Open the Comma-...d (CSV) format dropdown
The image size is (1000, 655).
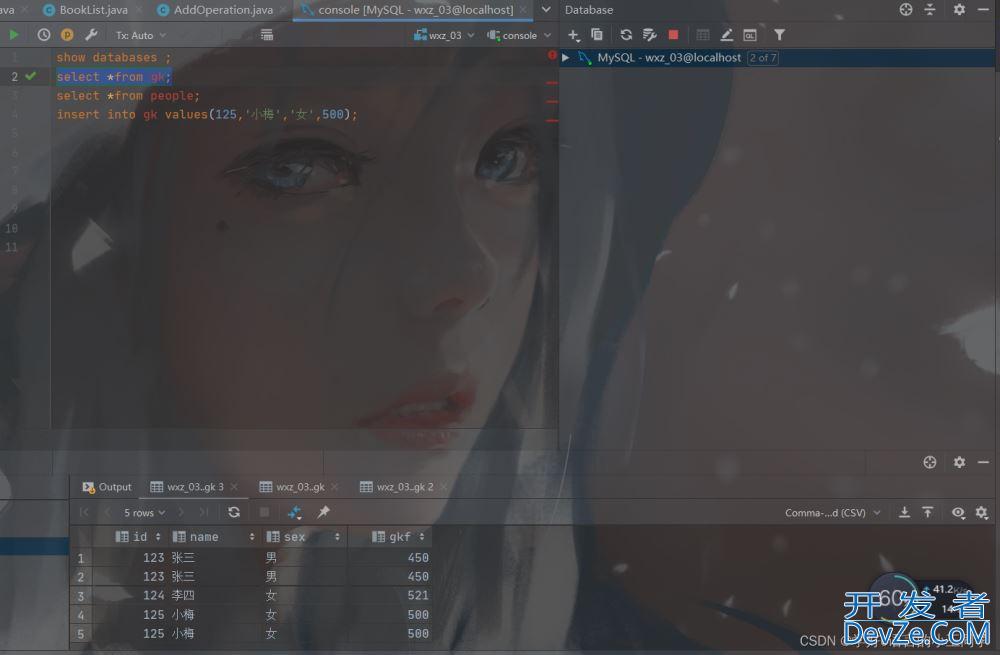click(x=832, y=513)
